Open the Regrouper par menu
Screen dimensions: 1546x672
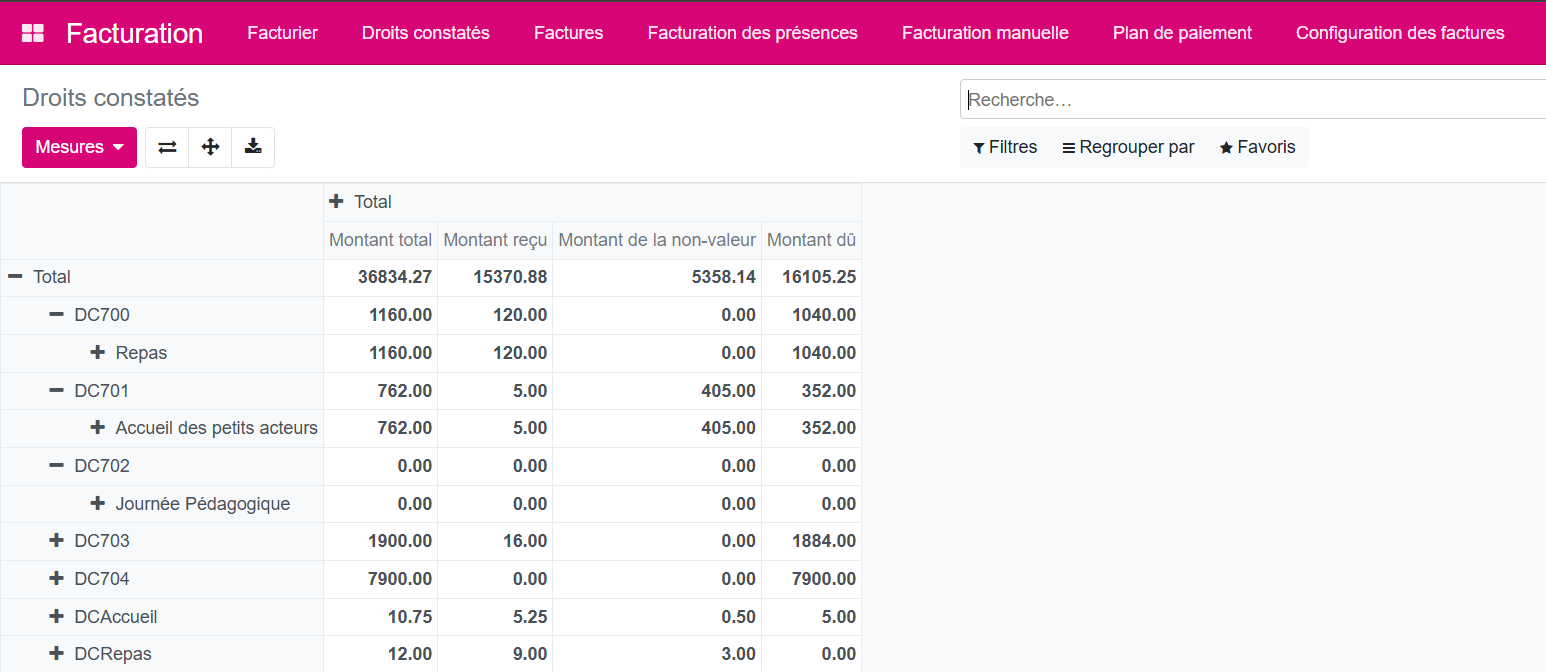pos(1128,147)
